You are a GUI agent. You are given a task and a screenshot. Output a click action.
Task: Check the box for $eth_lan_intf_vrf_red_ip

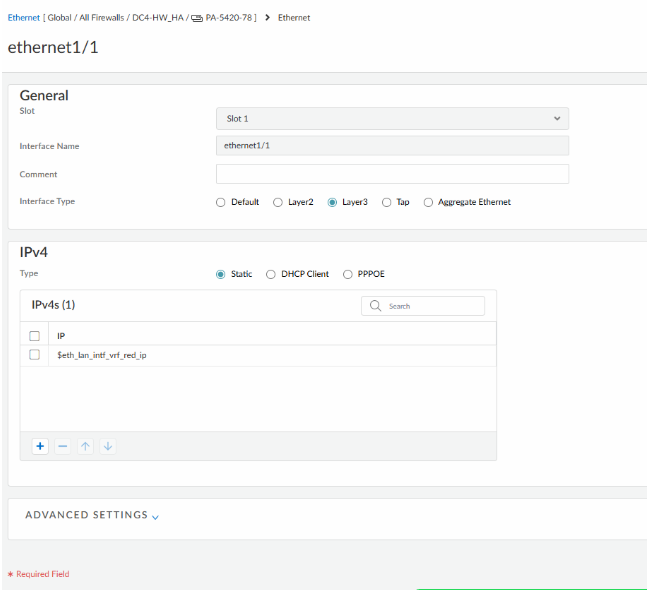pos(35,355)
